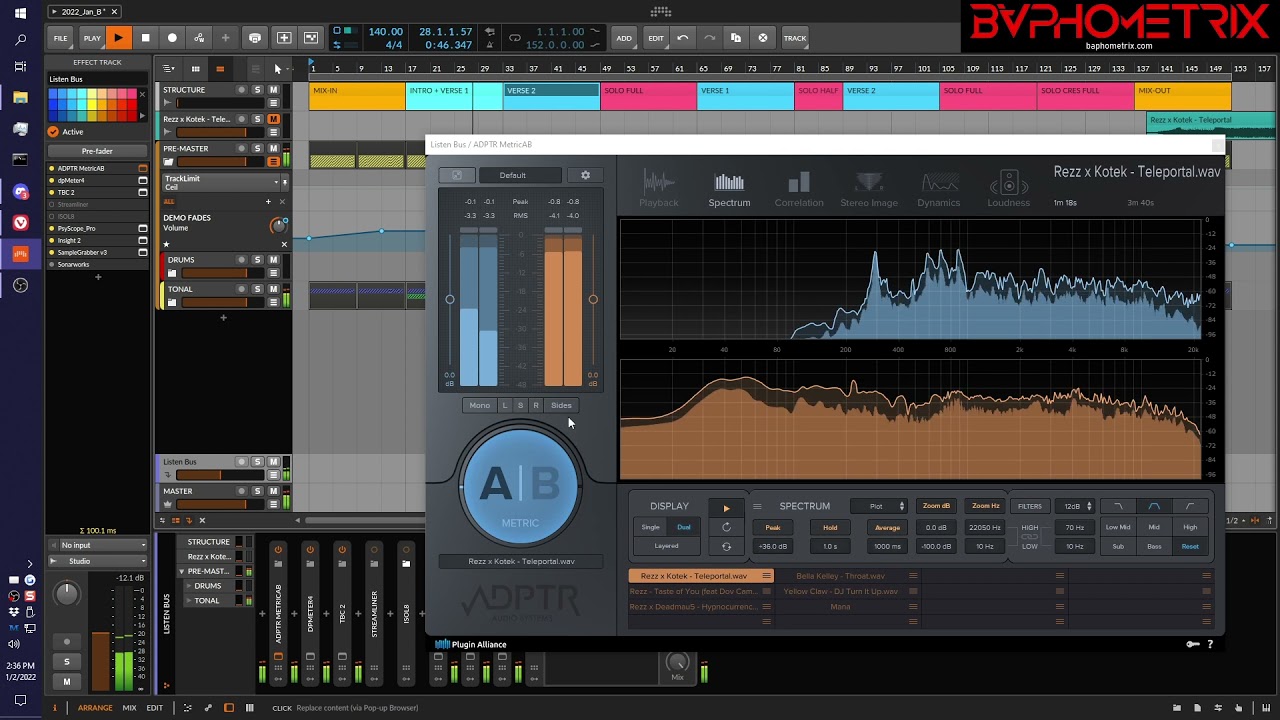The width and height of the screenshot is (1280, 720).
Task: Click the global Record button
Action: click(x=172, y=38)
